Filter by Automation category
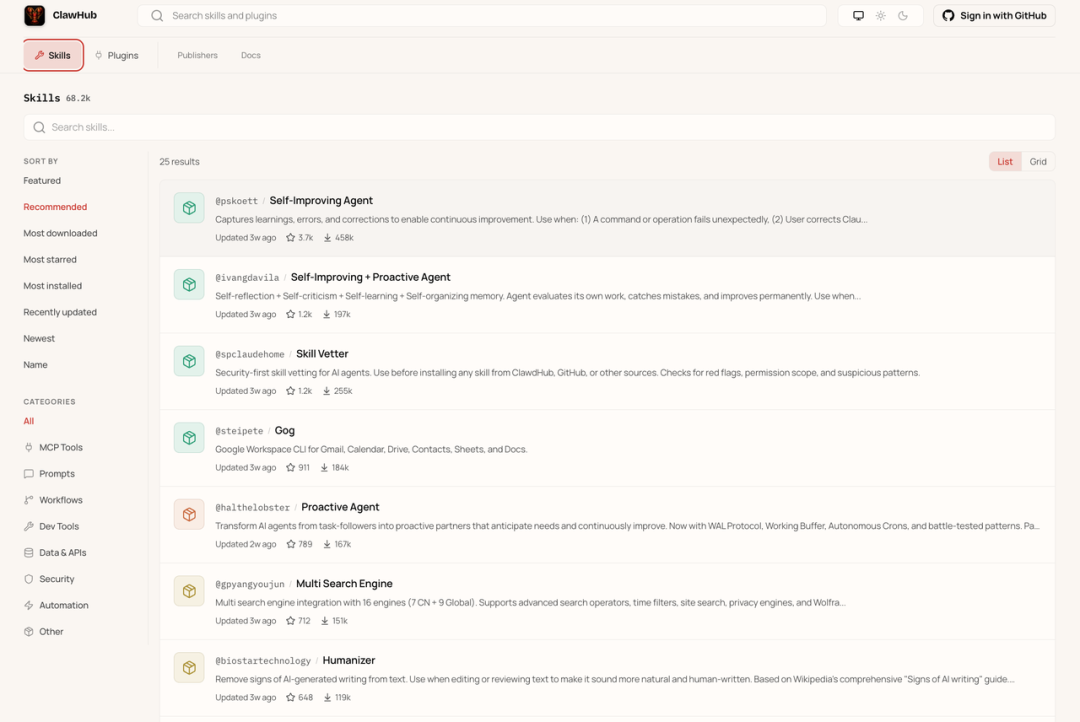Image resolution: width=1080 pixels, height=722 pixels. (x=56, y=605)
